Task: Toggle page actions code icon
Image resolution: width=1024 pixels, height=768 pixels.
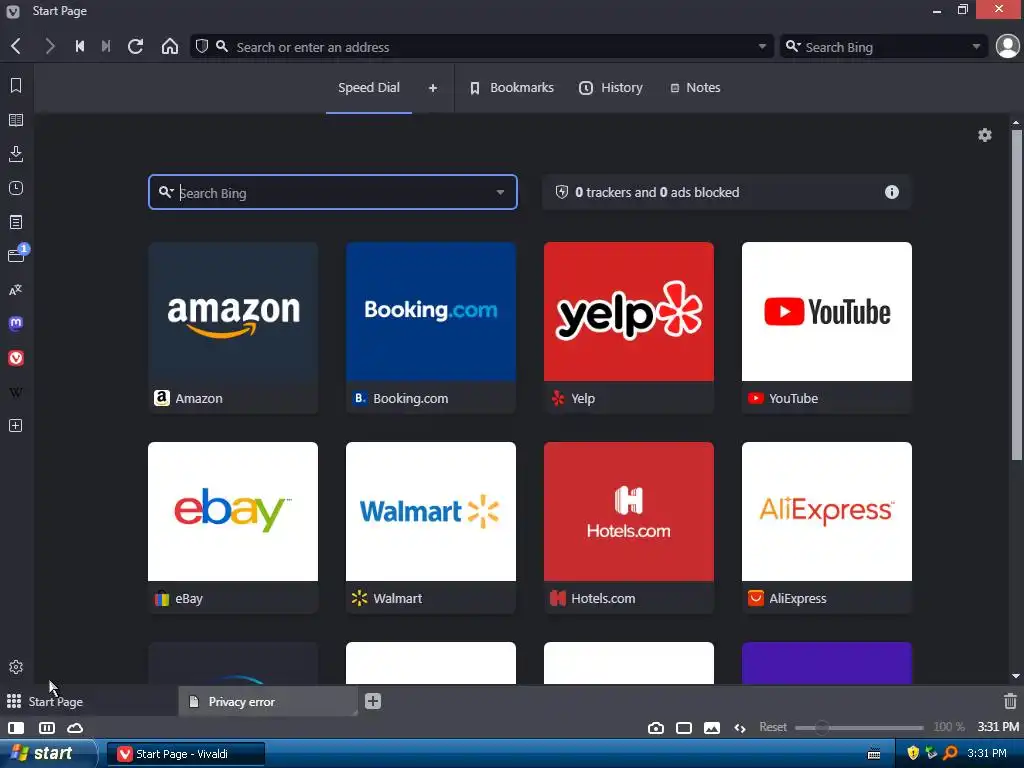Action: click(x=739, y=728)
